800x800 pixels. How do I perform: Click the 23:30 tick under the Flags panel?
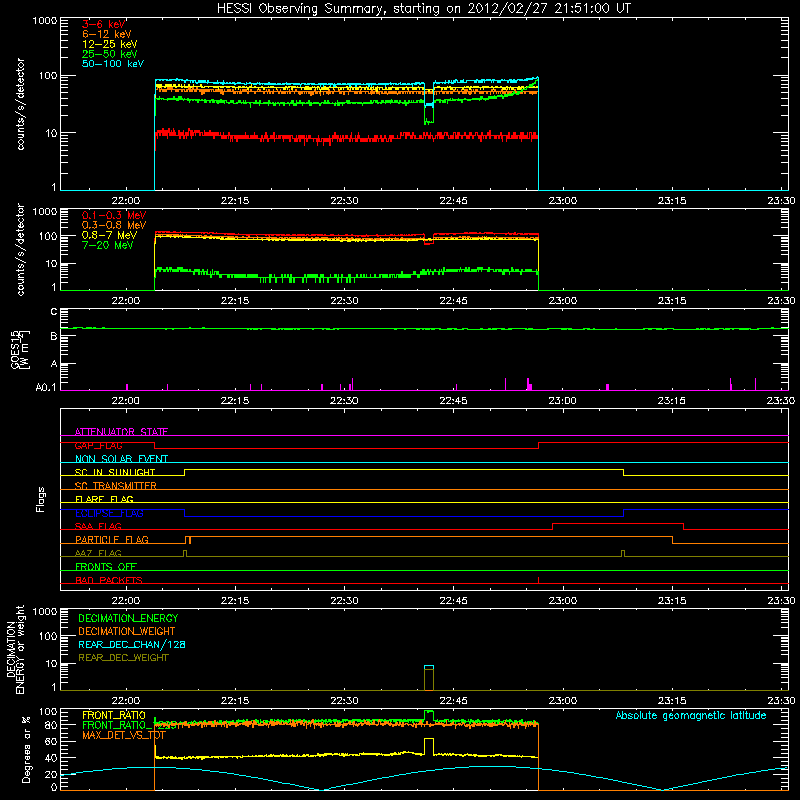tap(781, 601)
